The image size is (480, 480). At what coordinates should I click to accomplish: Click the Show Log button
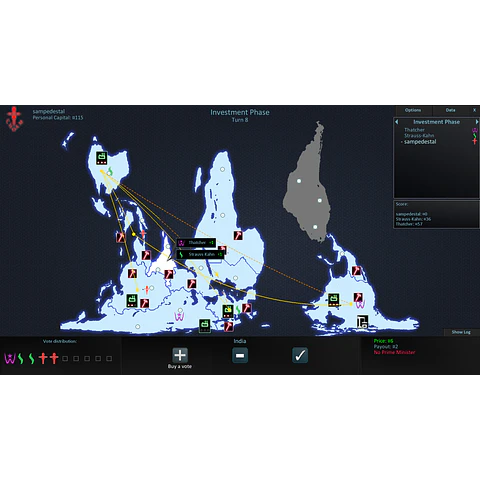point(461,332)
